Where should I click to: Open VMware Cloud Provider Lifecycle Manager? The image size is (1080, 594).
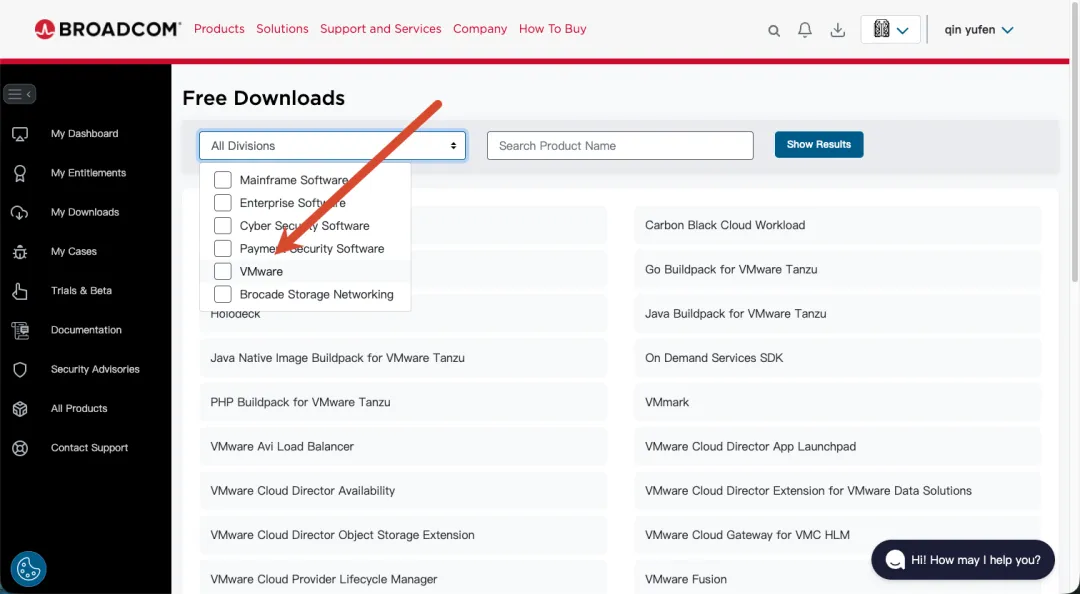[x=403, y=577]
